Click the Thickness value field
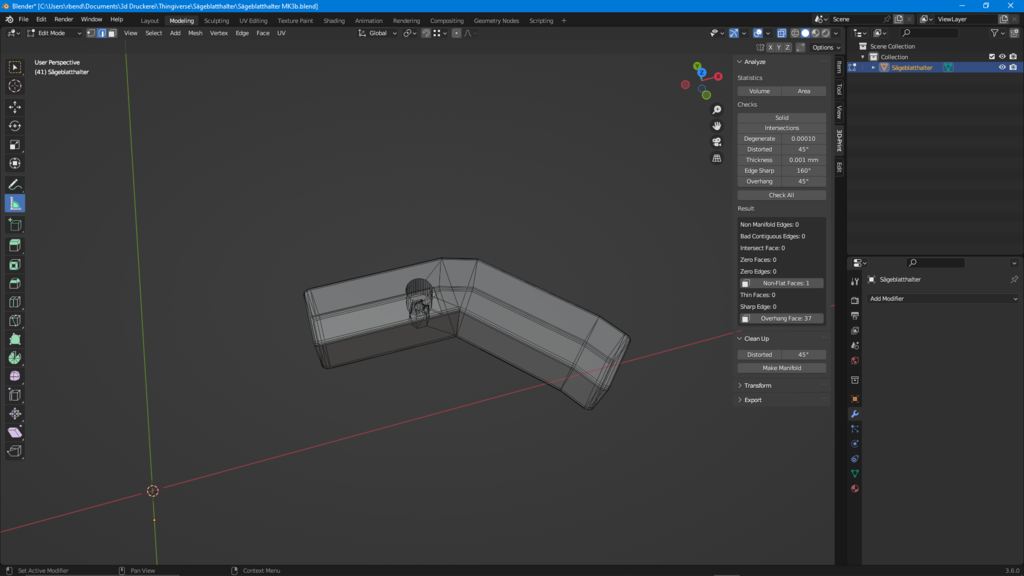 (803, 160)
